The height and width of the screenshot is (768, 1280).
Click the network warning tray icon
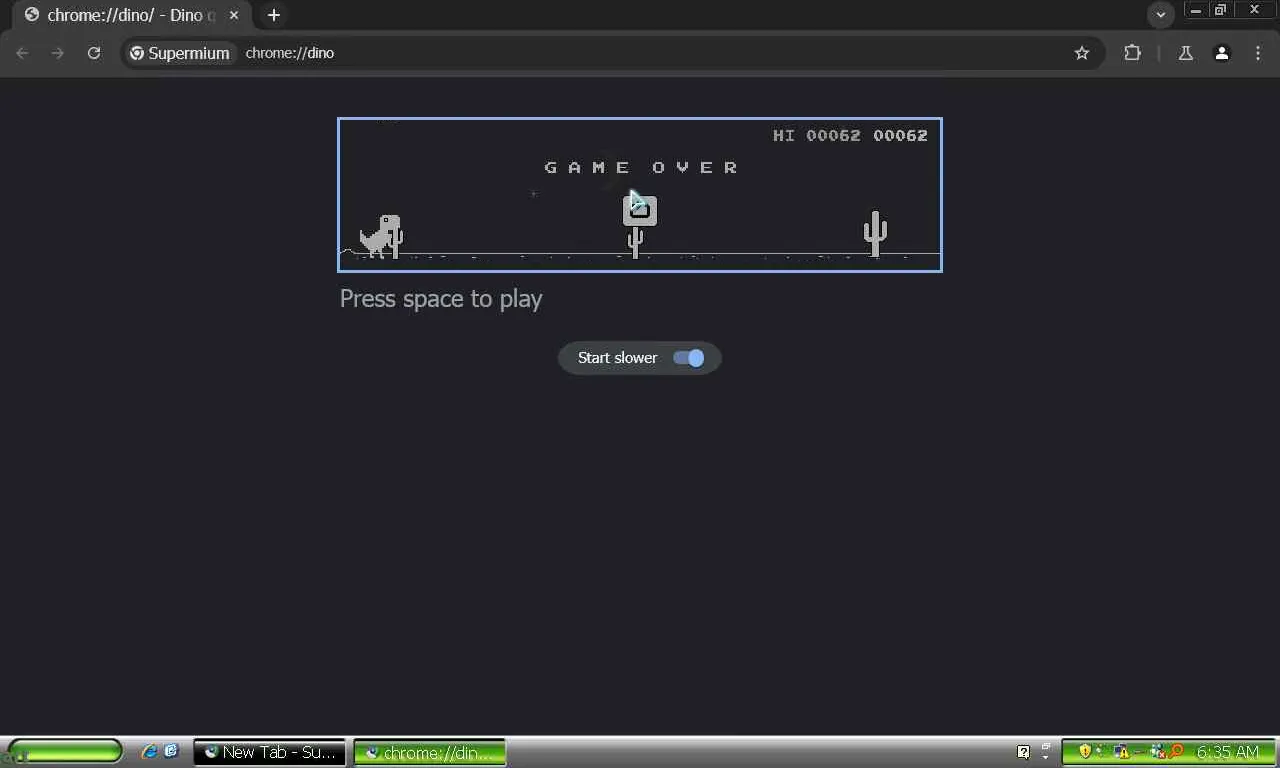(1122, 752)
